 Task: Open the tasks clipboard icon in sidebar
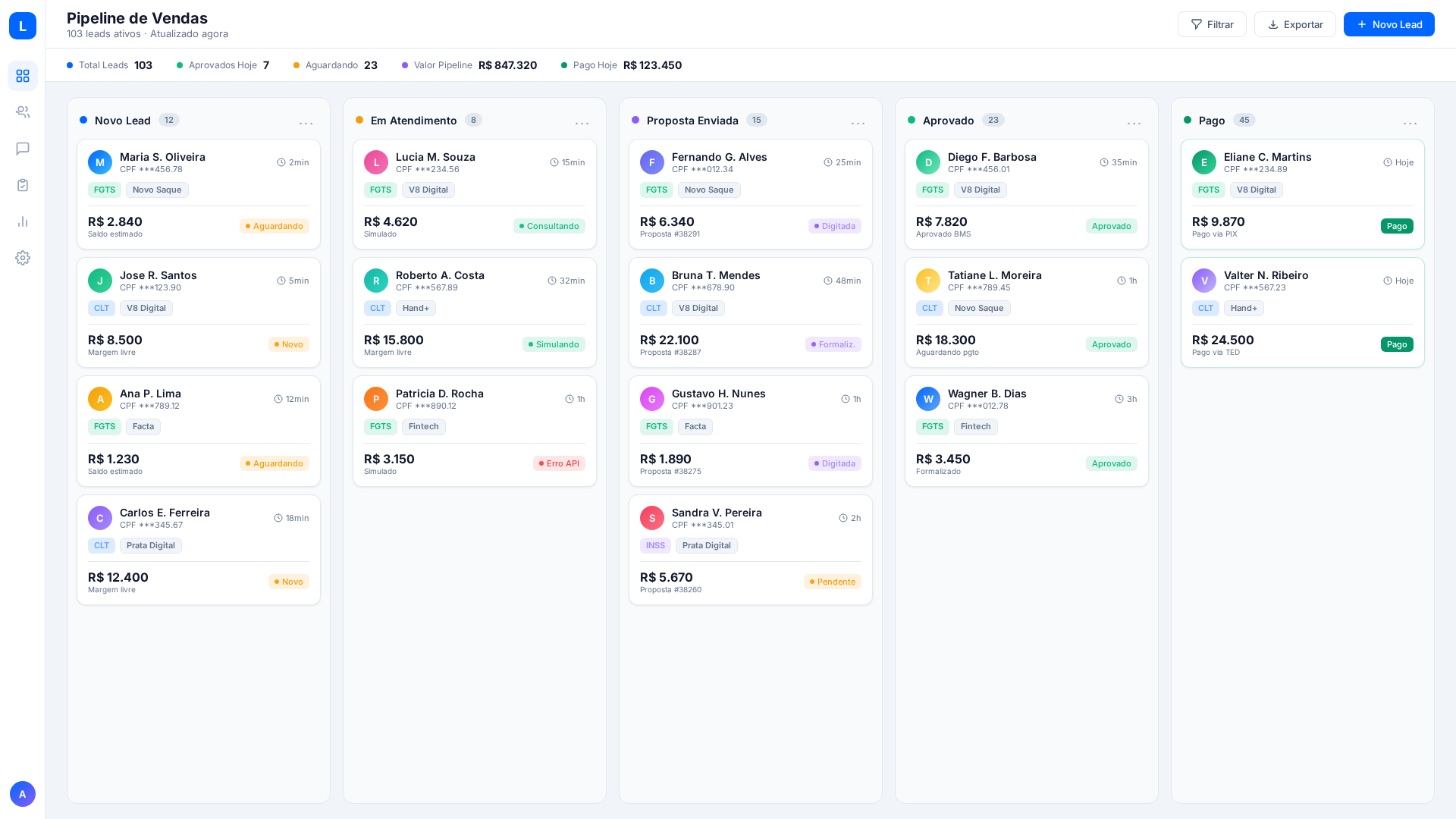pos(23,185)
